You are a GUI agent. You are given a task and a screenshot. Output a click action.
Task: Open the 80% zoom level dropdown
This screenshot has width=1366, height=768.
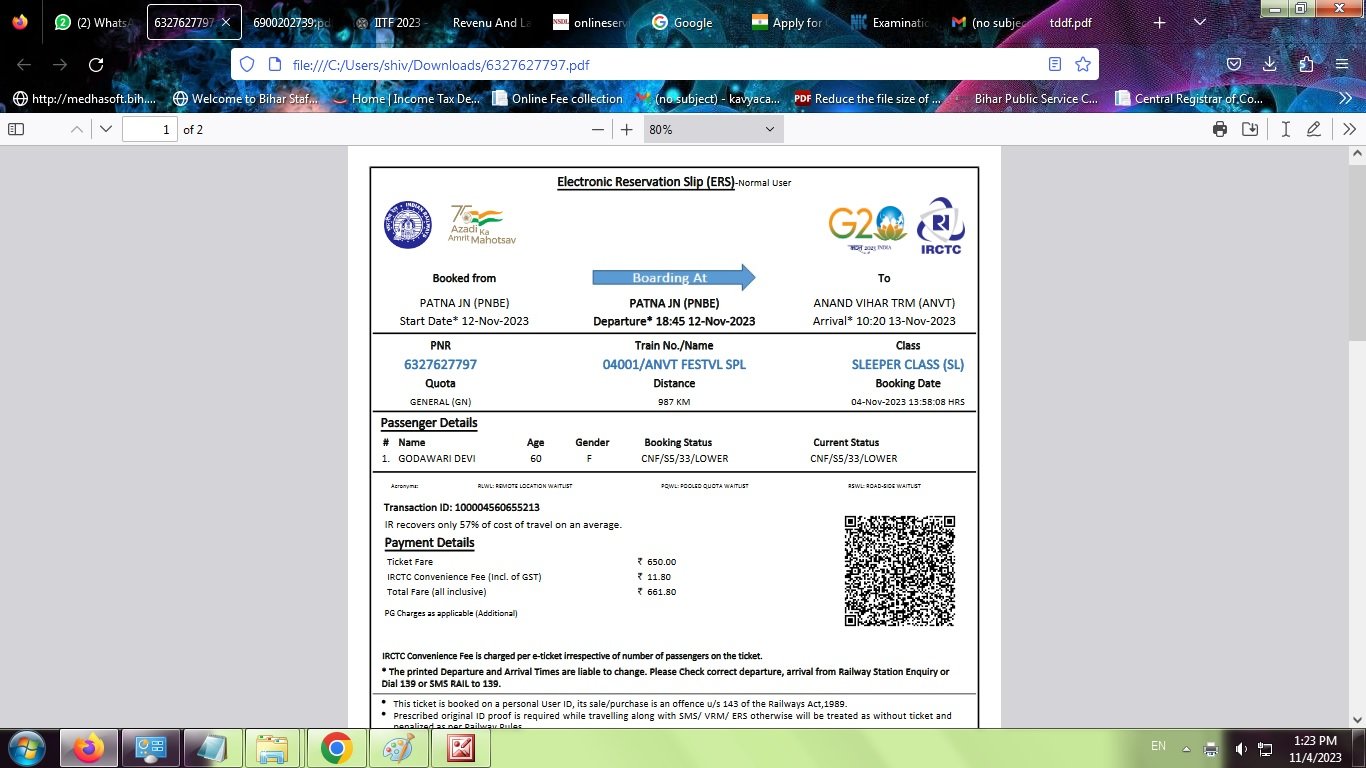point(713,129)
